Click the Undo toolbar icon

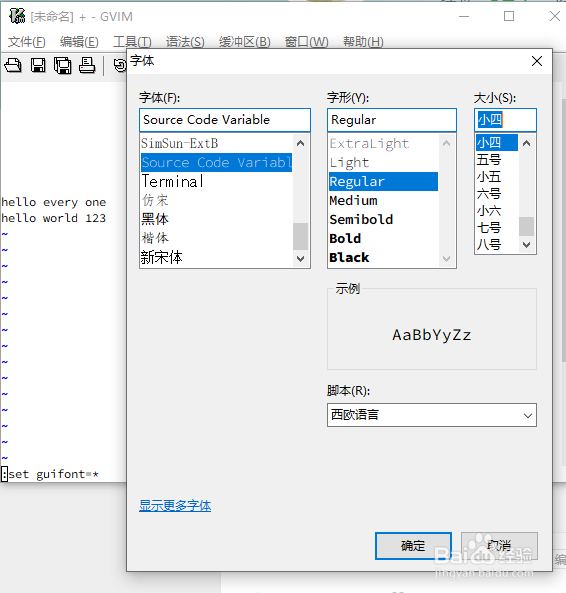(120, 65)
